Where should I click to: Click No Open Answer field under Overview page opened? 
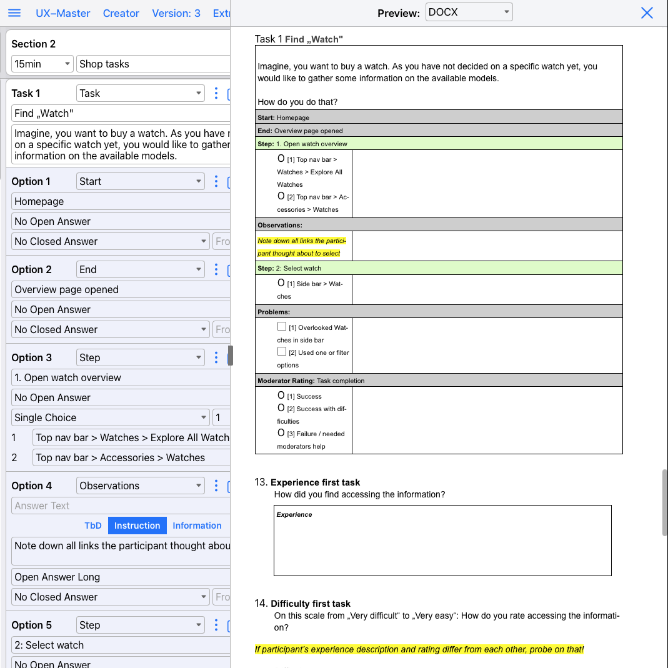coord(121,309)
